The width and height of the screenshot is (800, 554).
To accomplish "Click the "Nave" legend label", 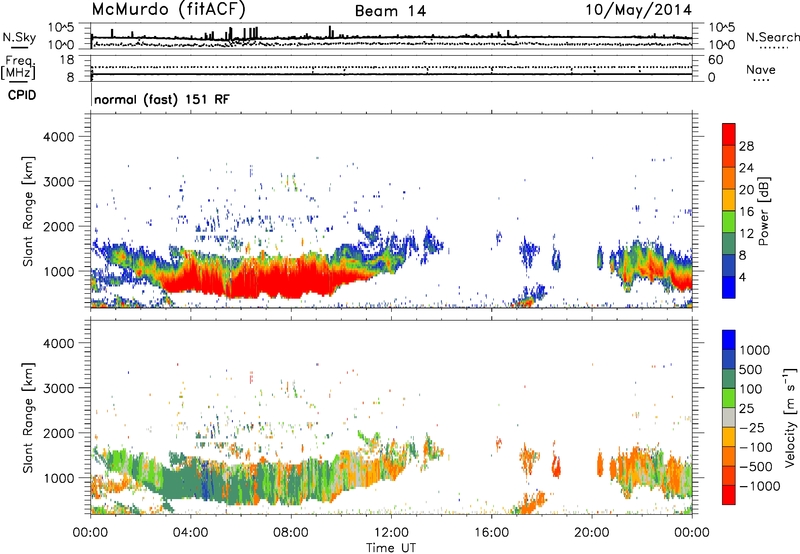I will pos(761,70).
